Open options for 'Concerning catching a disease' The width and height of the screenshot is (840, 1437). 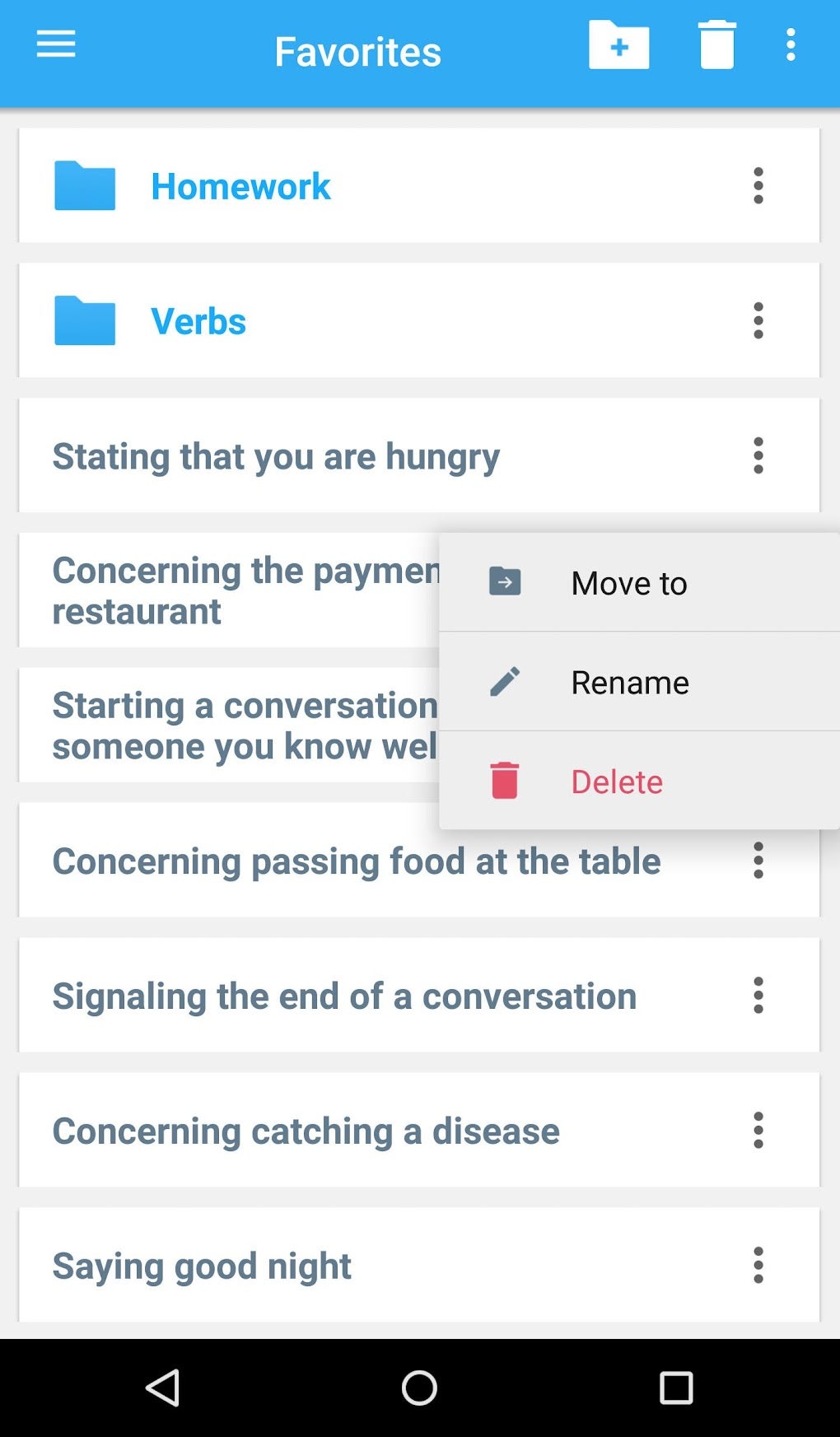[758, 1131]
